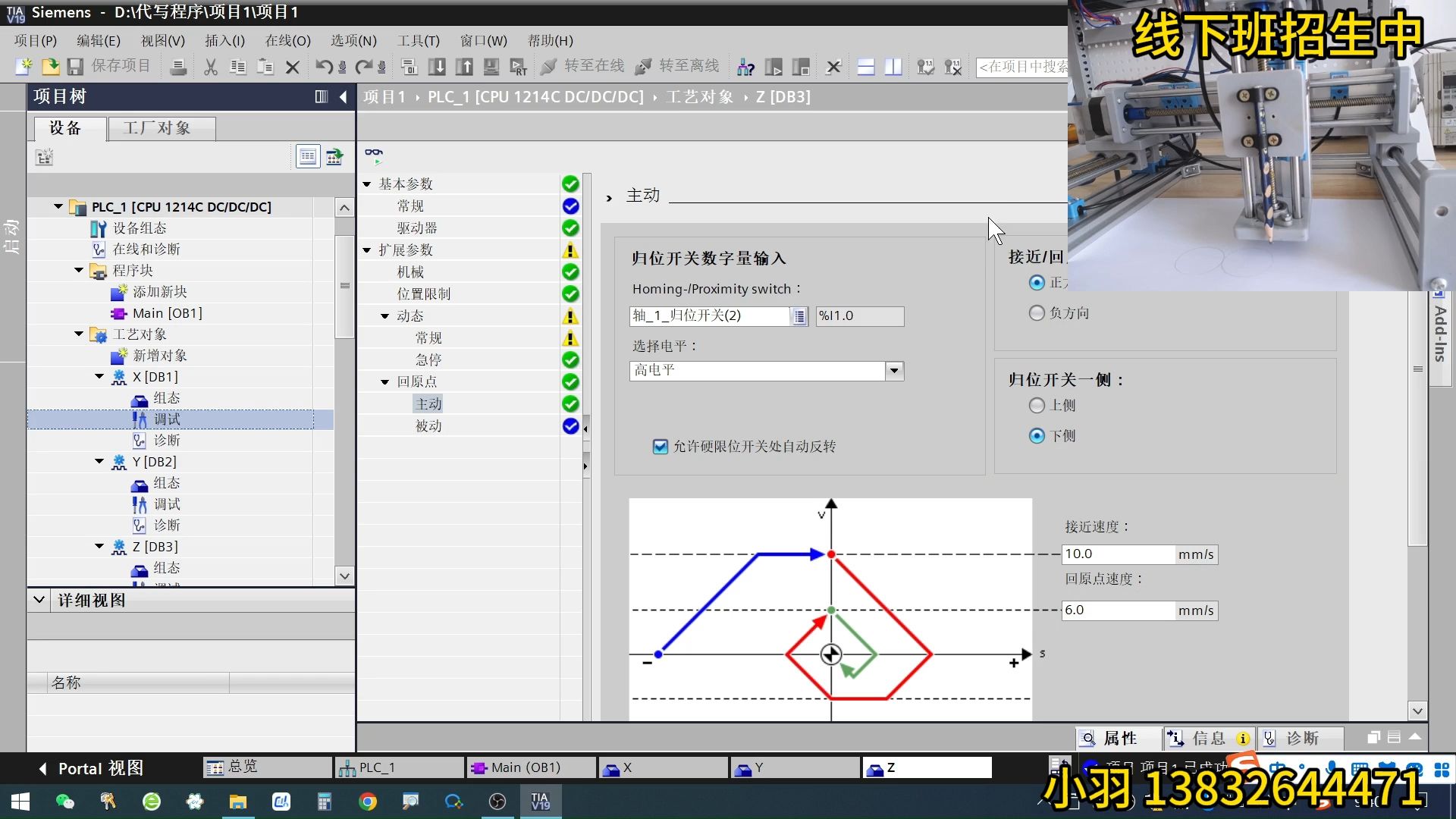Select 上侧 for 归位开关一侧
The image size is (1456, 819).
click(1037, 405)
